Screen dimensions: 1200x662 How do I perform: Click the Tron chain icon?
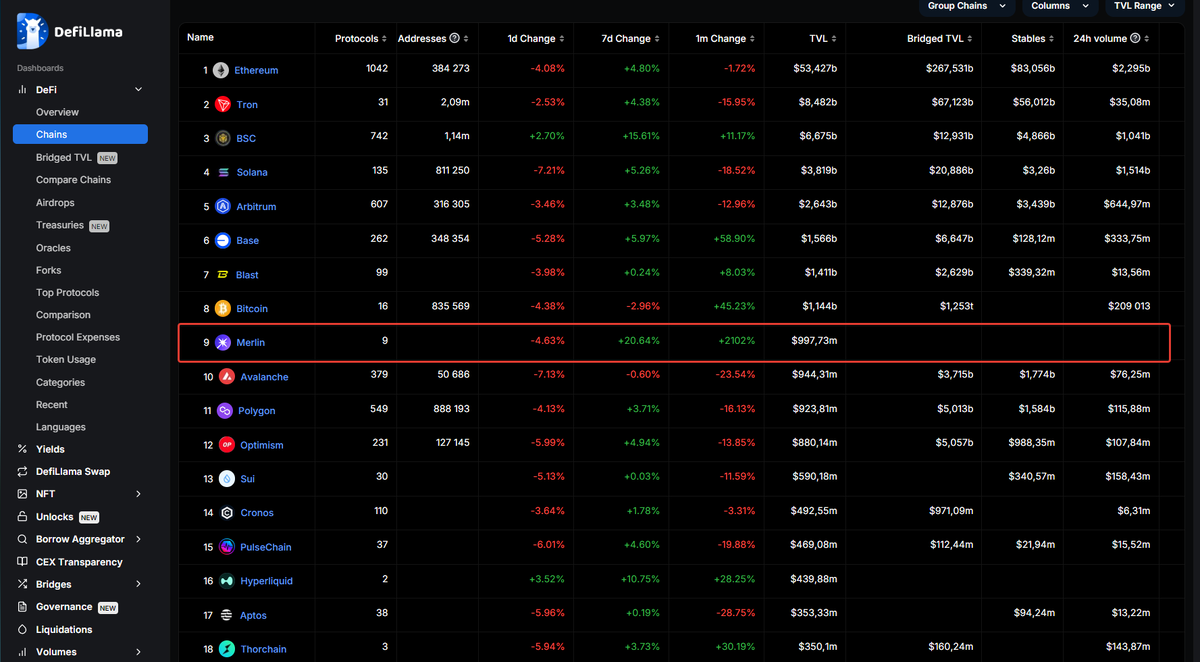[x=221, y=104]
